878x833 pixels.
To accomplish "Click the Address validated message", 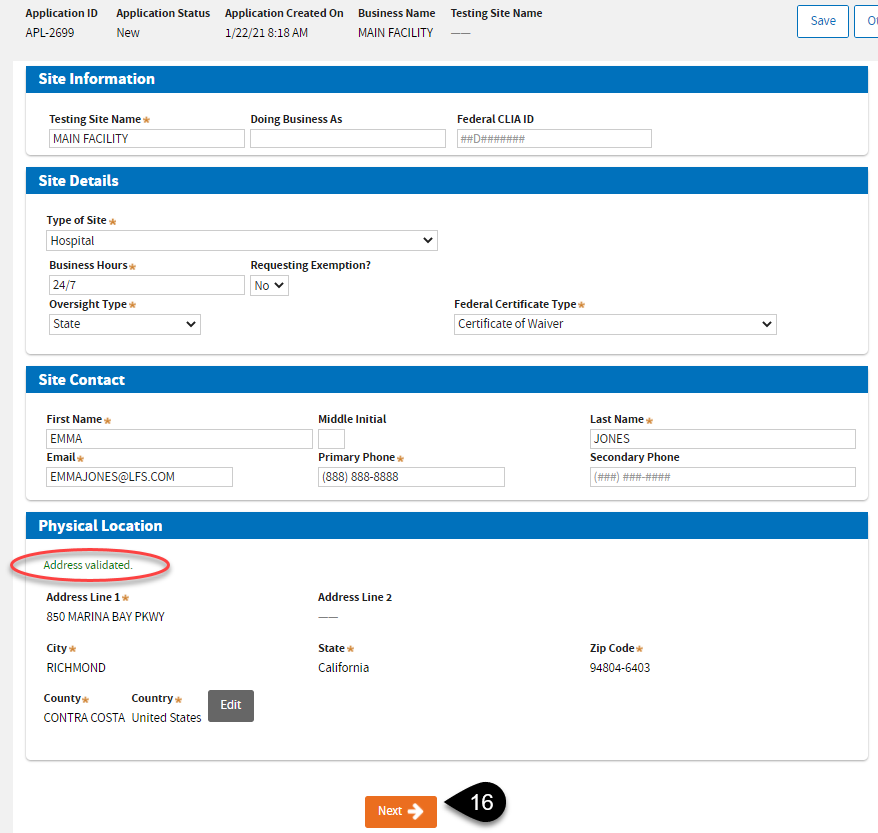I will pos(88,565).
